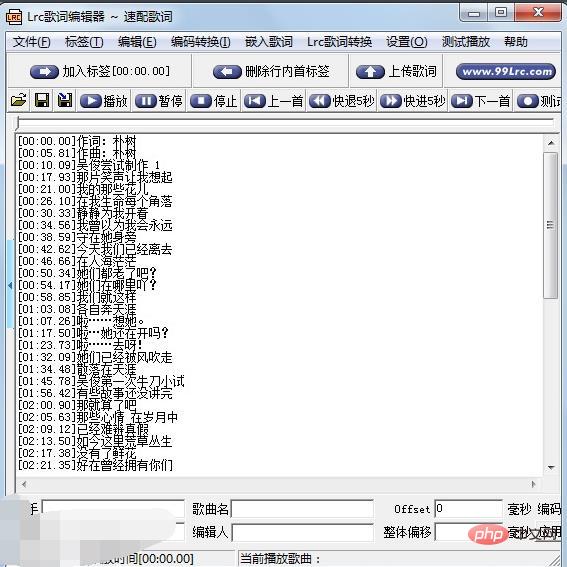
Task: Open the 测试播放 menu
Action: pos(466,42)
